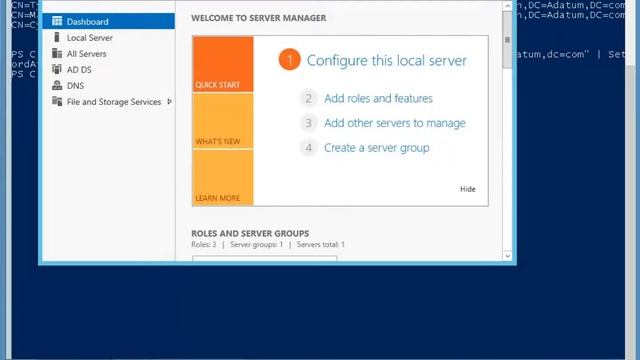This screenshot has height=360, width=640.
Task: Select the WHAT'S NEW tile
Action: click(x=223, y=120)
